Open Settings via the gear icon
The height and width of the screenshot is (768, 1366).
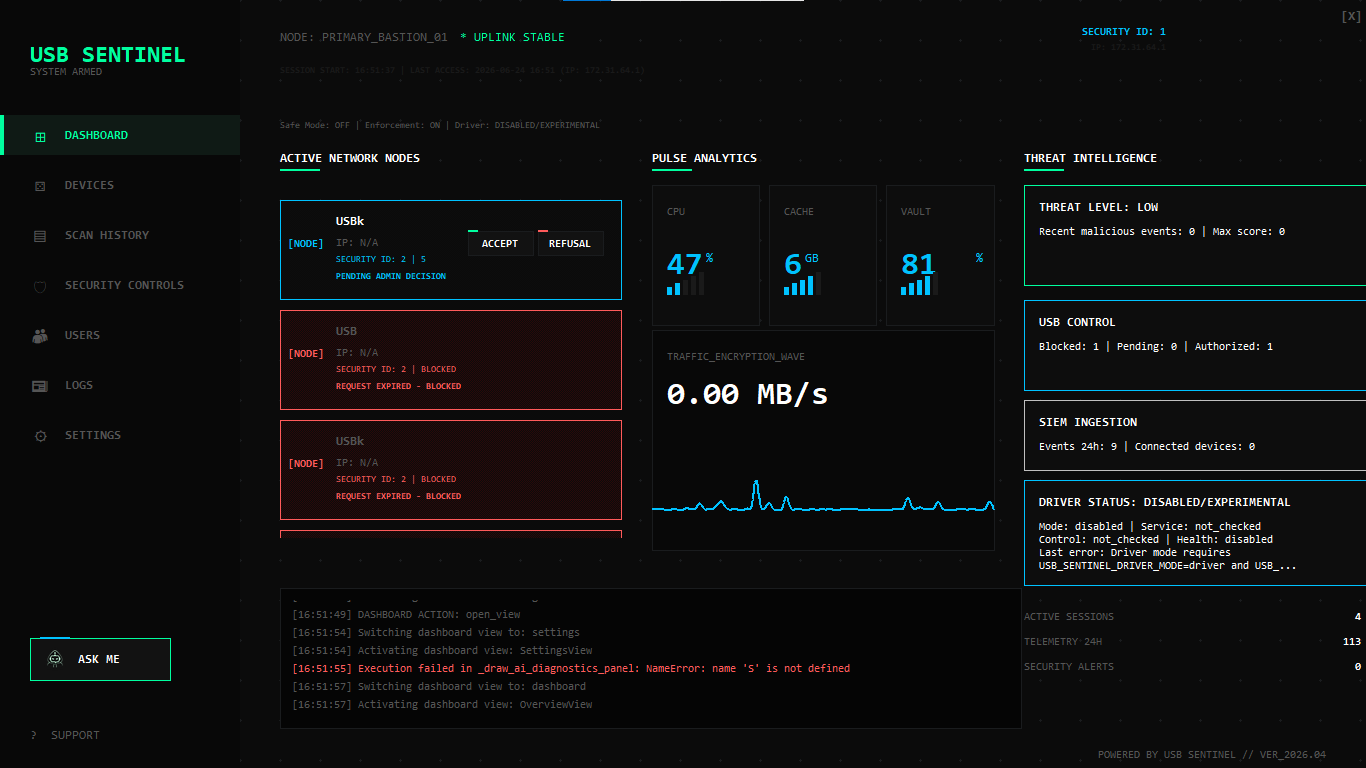click(40, 436)
